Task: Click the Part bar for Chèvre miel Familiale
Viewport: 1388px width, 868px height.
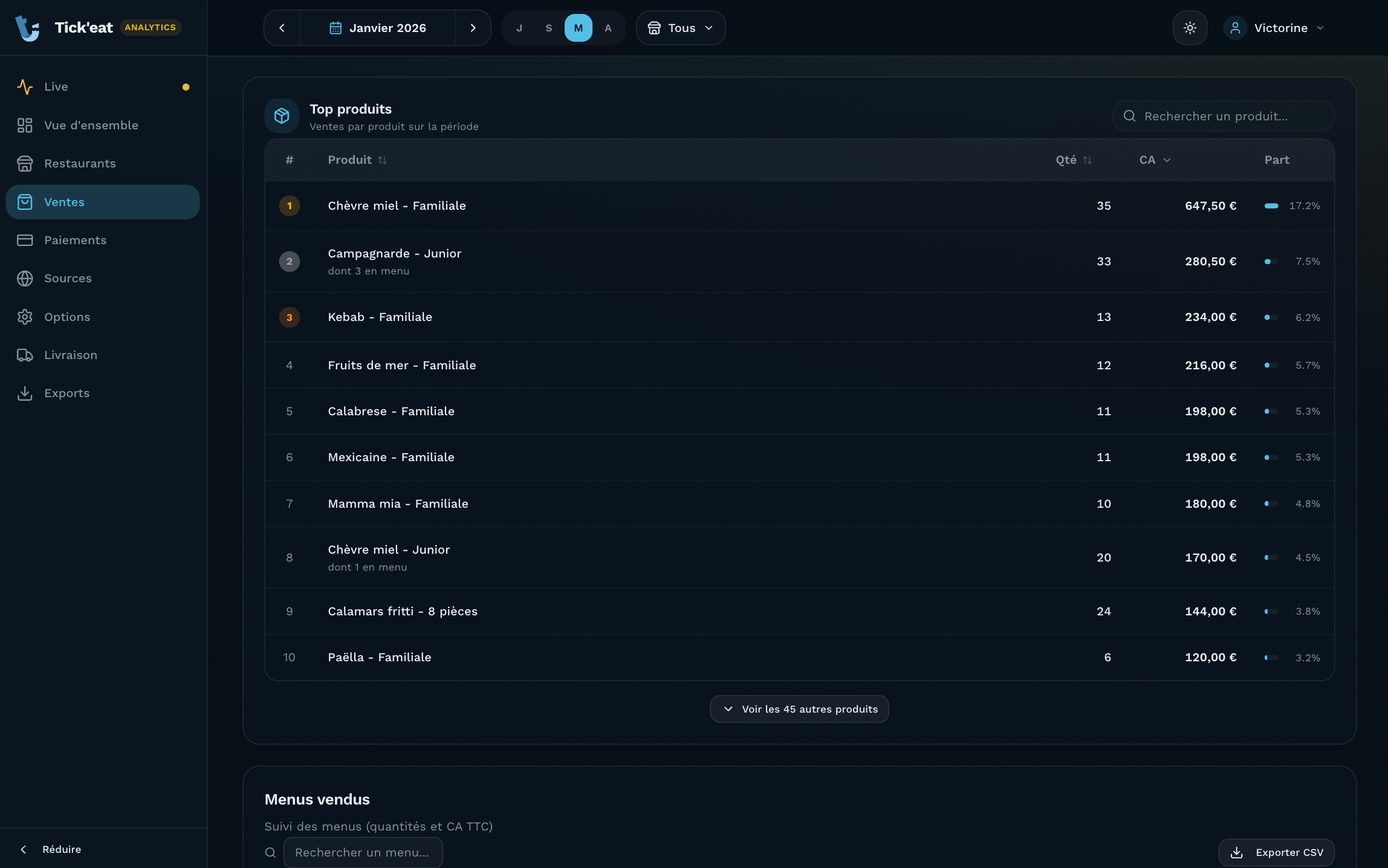Action: [1271, 206]
